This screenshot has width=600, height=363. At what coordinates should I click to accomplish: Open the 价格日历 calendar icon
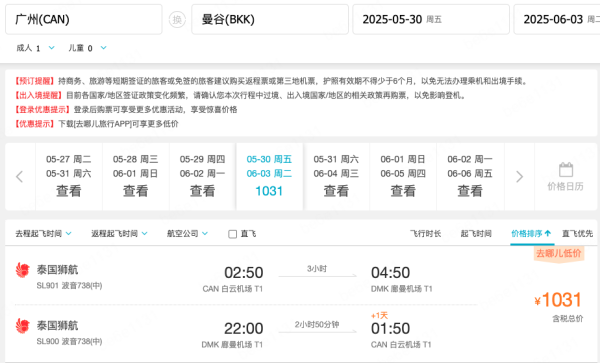566,170
